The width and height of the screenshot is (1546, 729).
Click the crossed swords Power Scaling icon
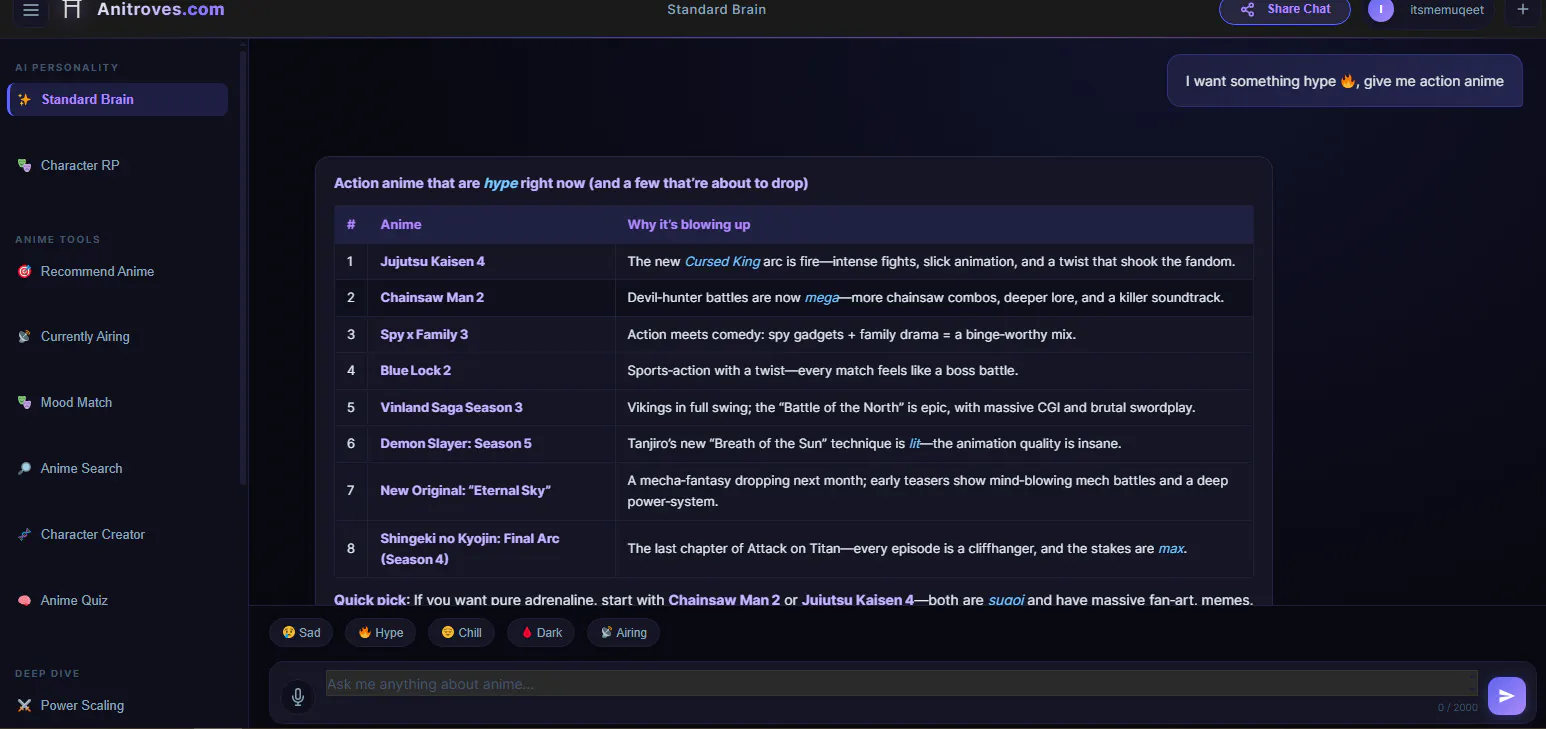click(x=25, y=706)
